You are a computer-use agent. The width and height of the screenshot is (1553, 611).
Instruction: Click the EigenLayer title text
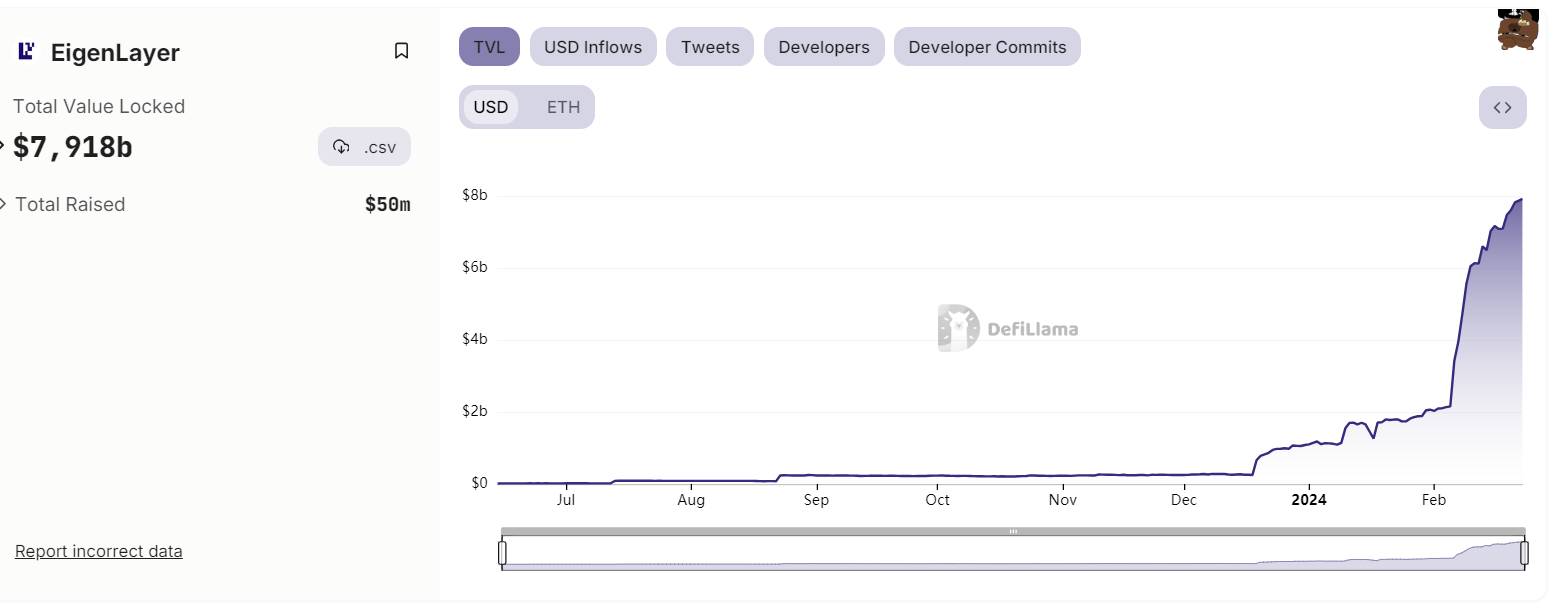tap(115, 52)
